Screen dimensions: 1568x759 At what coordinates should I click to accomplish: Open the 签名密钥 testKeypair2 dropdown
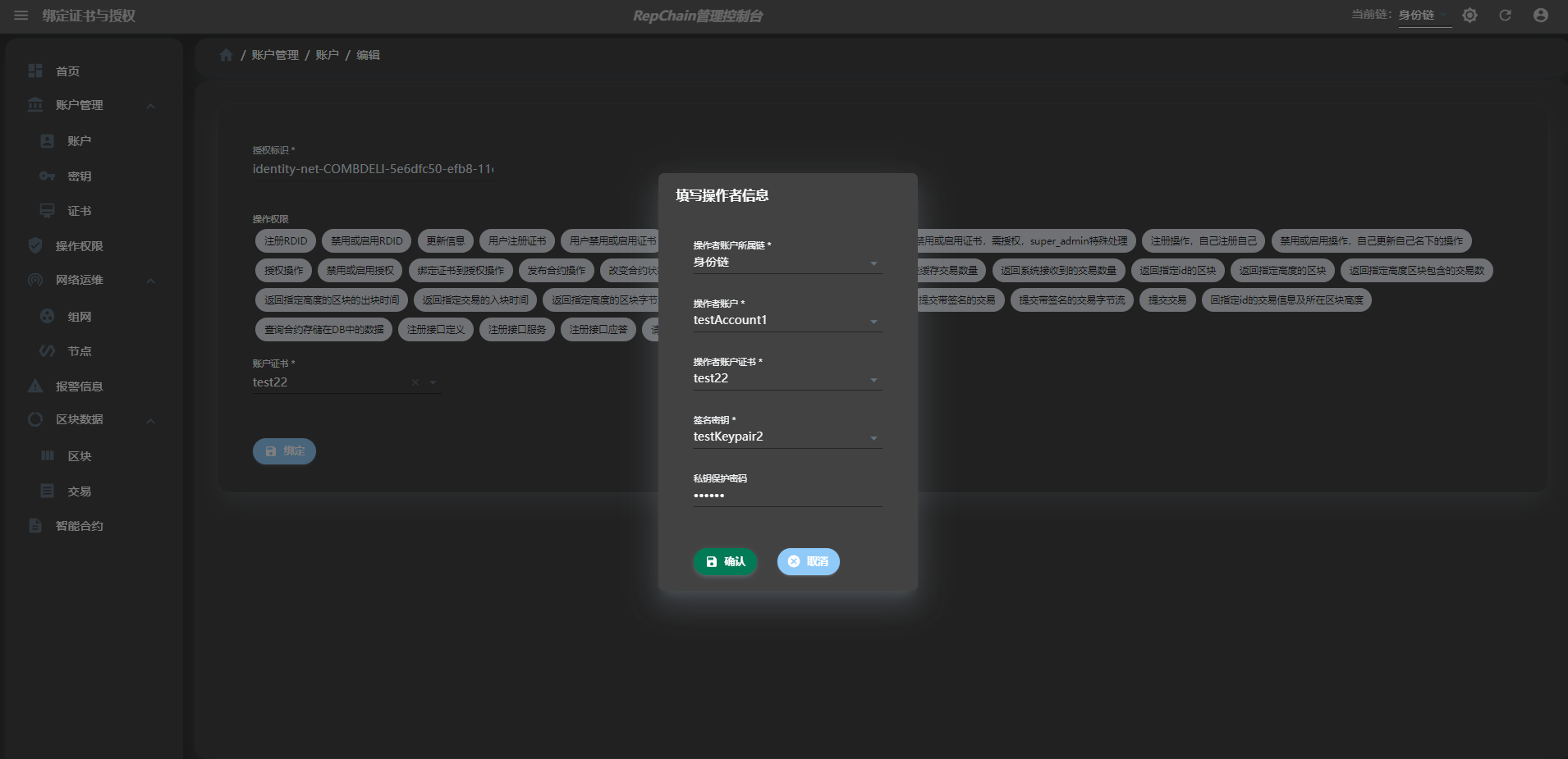click(787, 437)
